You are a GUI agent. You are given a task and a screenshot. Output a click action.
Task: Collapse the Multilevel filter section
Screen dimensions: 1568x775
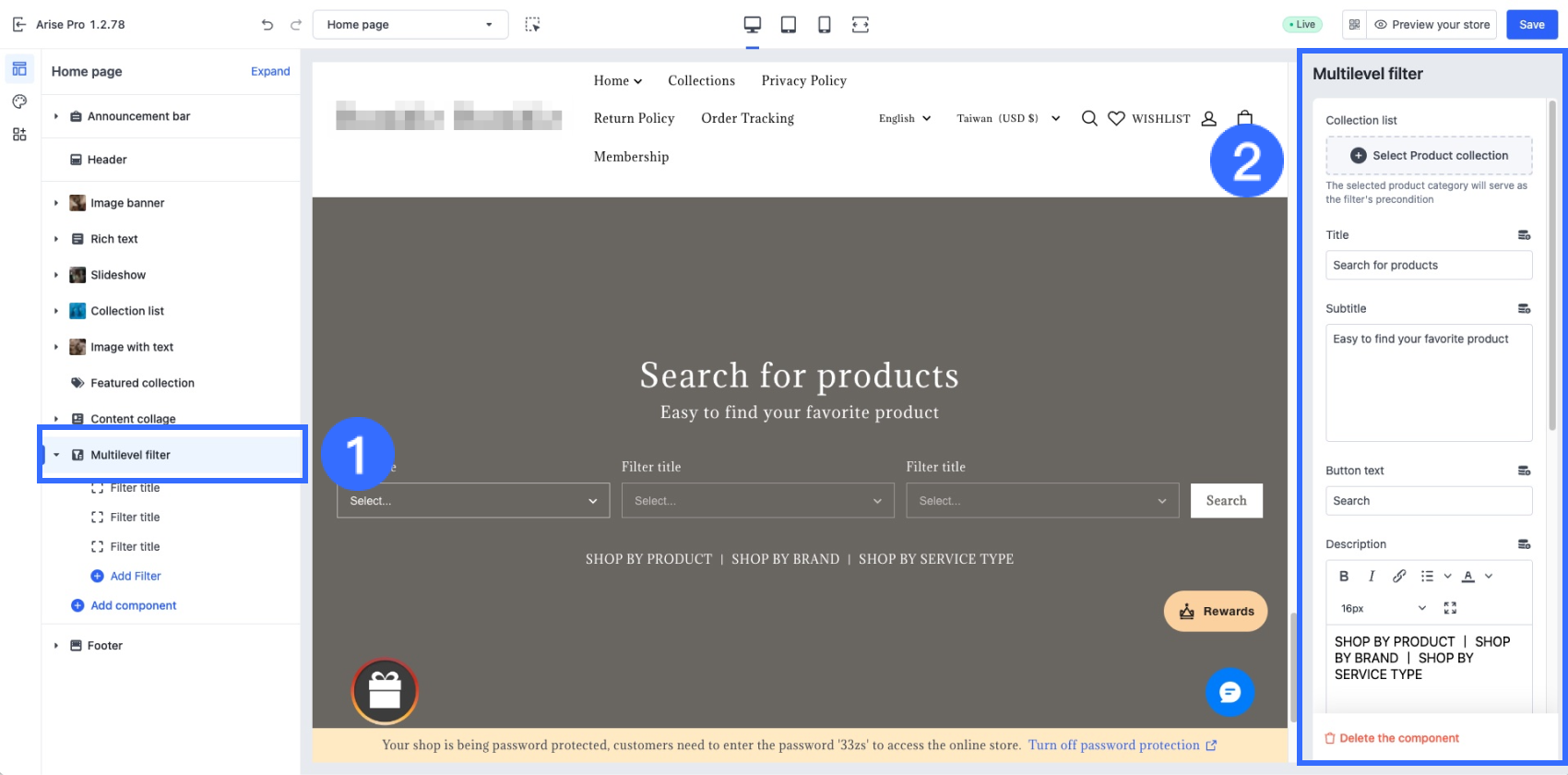coord(56,455)
